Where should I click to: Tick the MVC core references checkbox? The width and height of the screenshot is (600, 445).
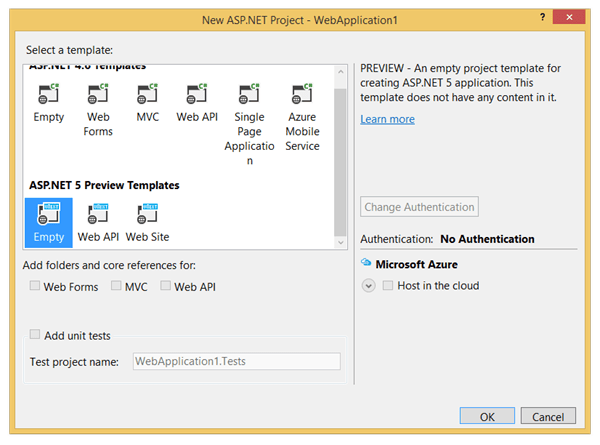tap(116, 285)
